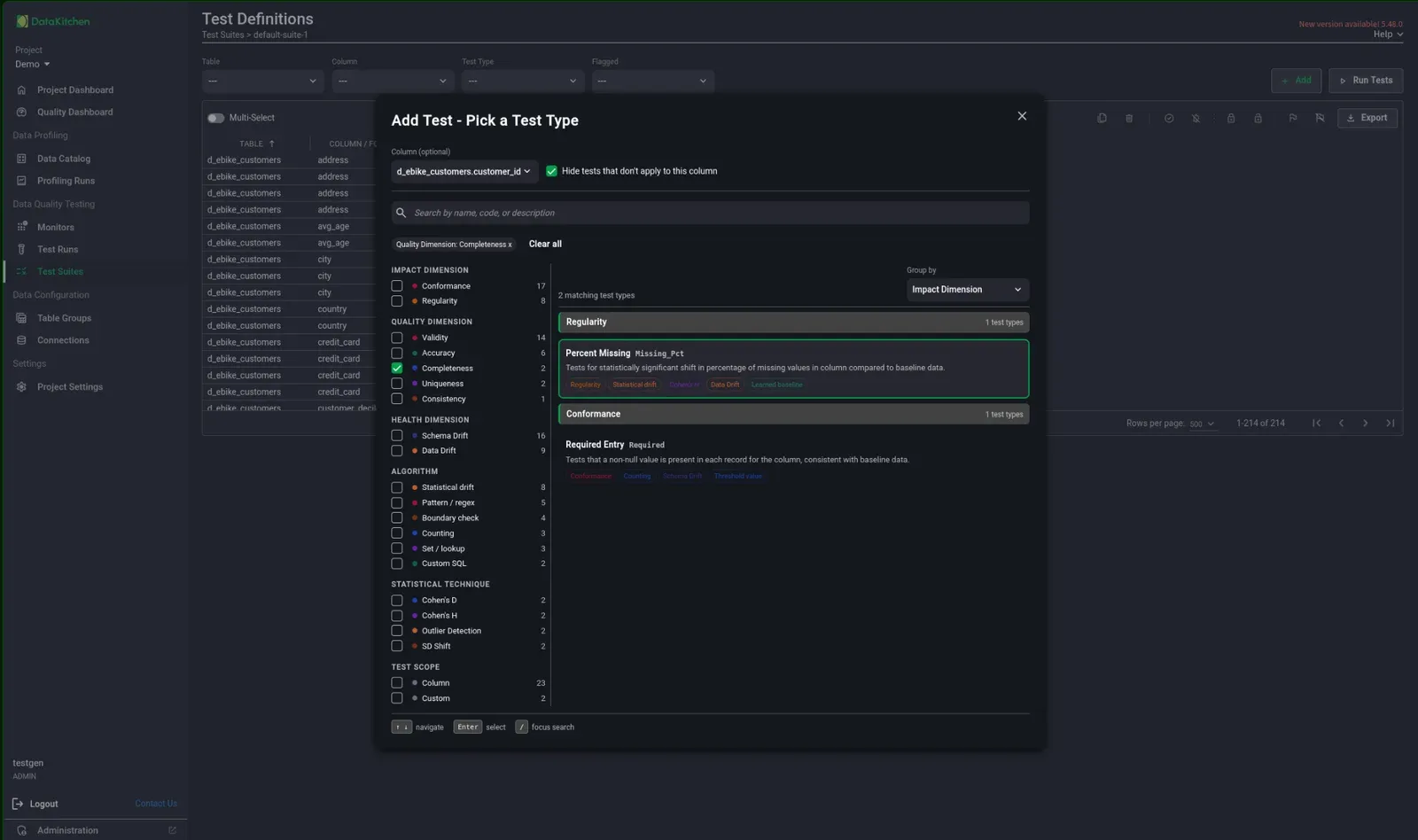
Task: Open the Table filter dropdown
Action: tap(262, 81)
